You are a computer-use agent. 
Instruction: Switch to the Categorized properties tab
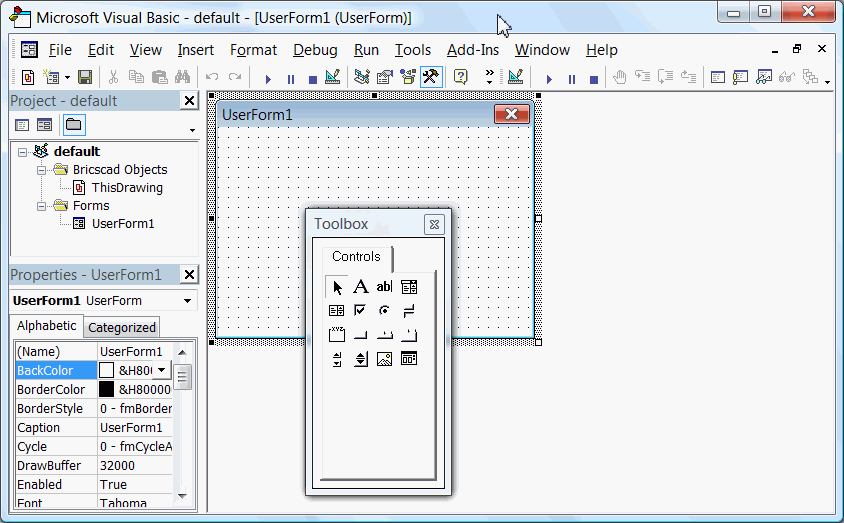[122, 327]
